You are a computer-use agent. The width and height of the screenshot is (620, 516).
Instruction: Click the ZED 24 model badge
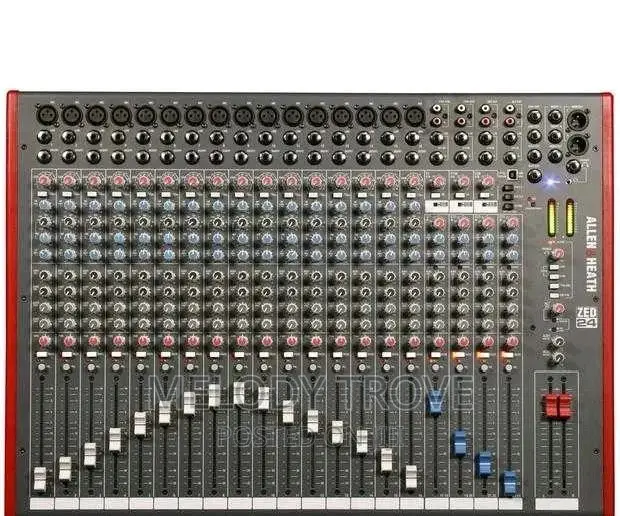click(x=587, y=317)
